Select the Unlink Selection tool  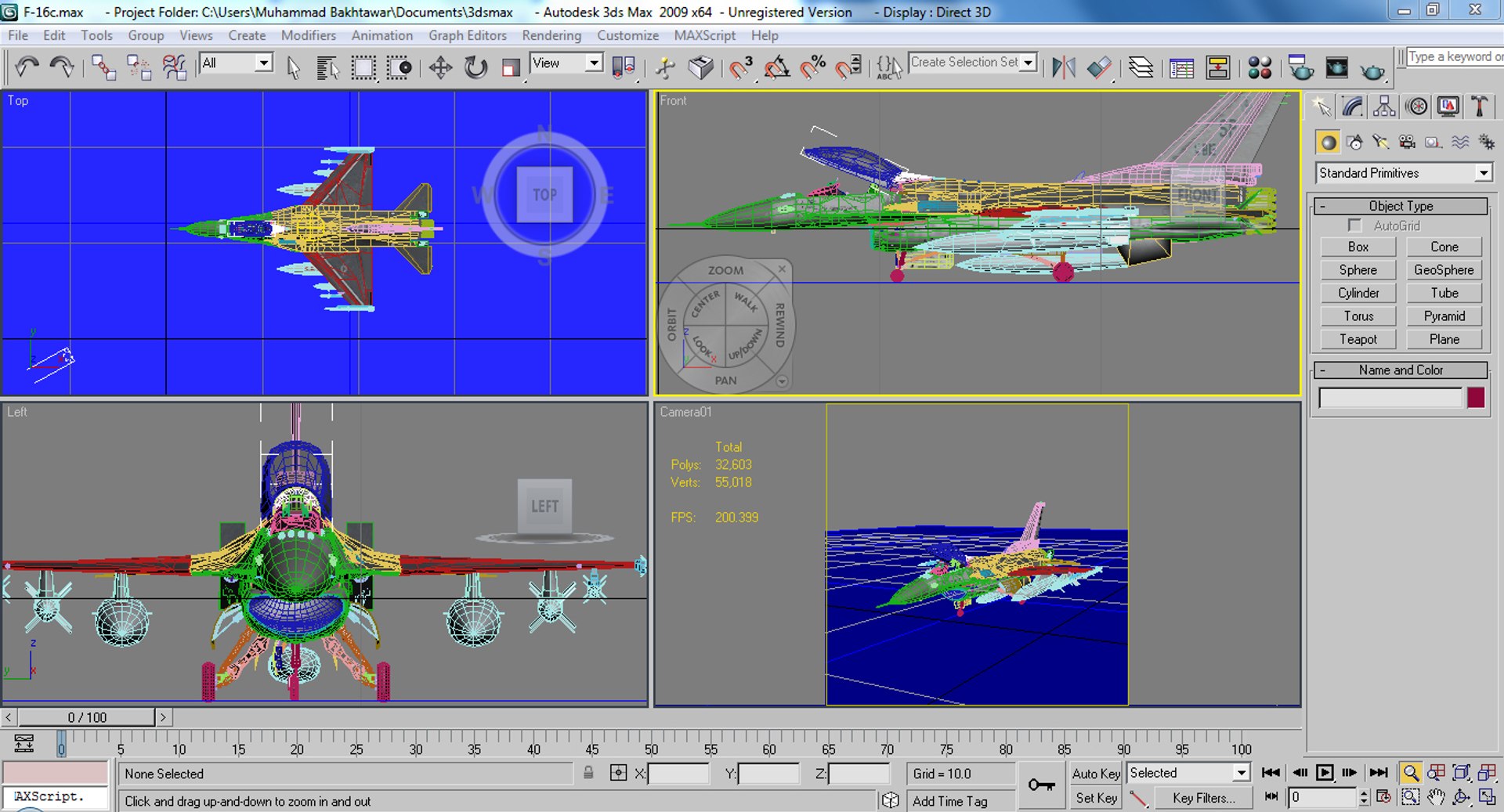139,67
